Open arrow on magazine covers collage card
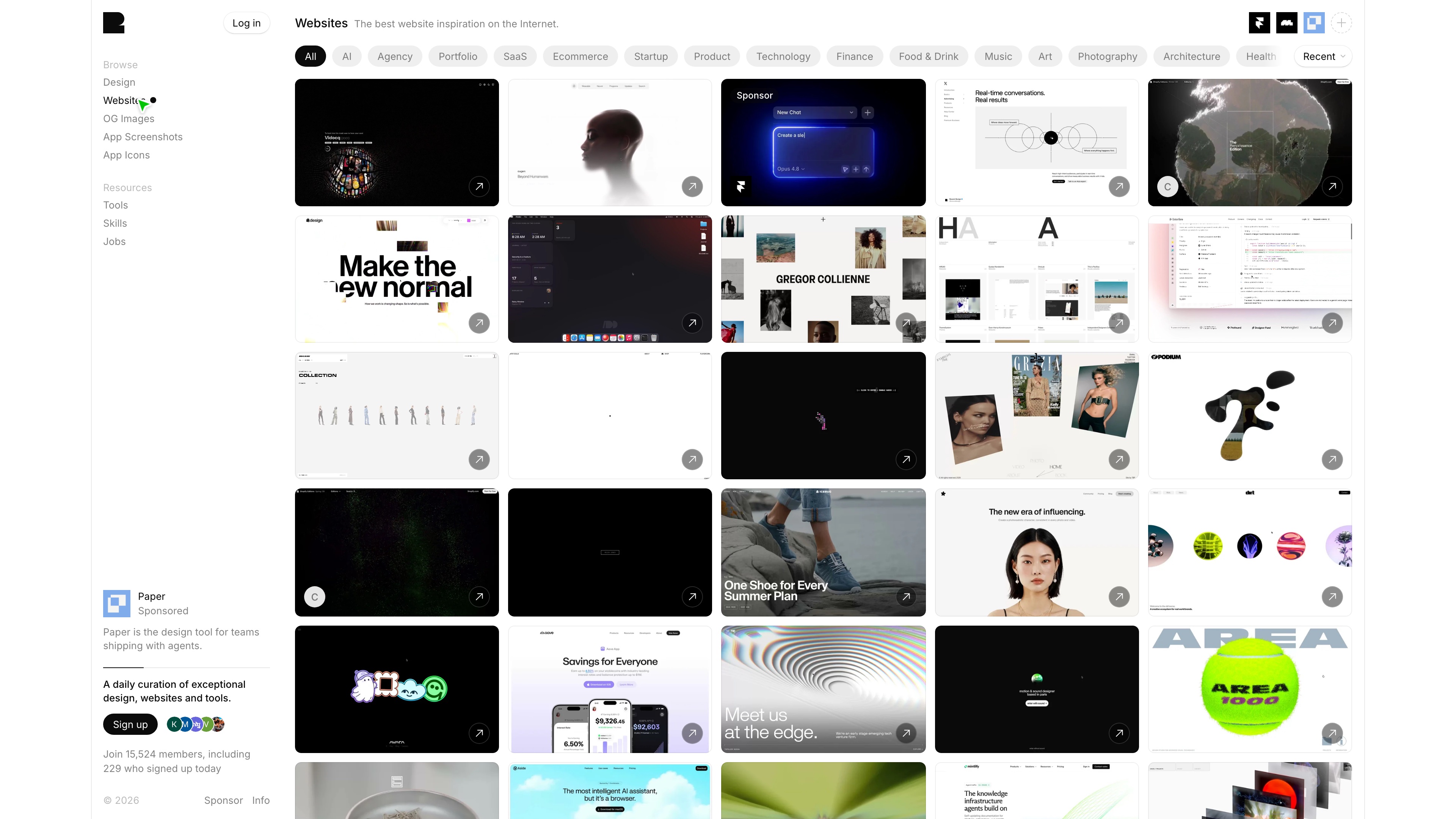Image resolution: width=1456 pixels, height=819 pixels. [x=1119, y=460]
